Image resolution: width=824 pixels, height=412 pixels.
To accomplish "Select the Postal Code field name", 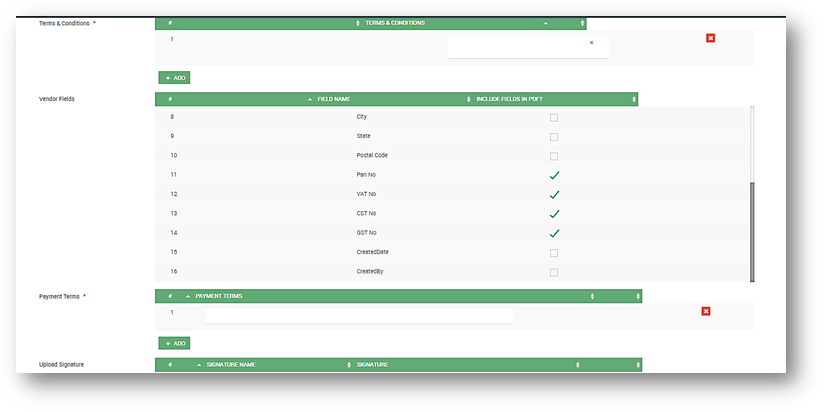I will (x=372, y=156).
